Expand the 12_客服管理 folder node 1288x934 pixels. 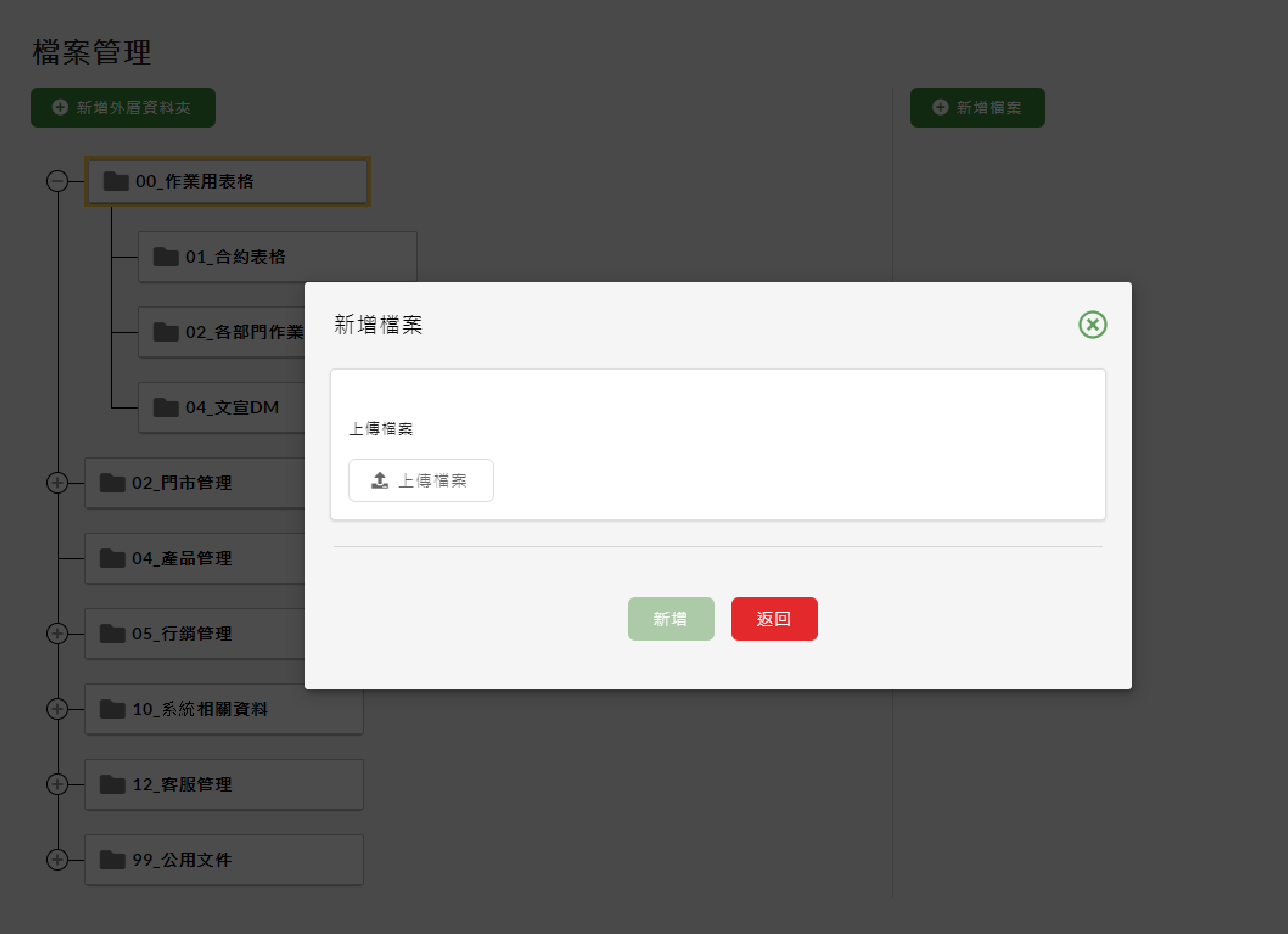tap(57, 785)
